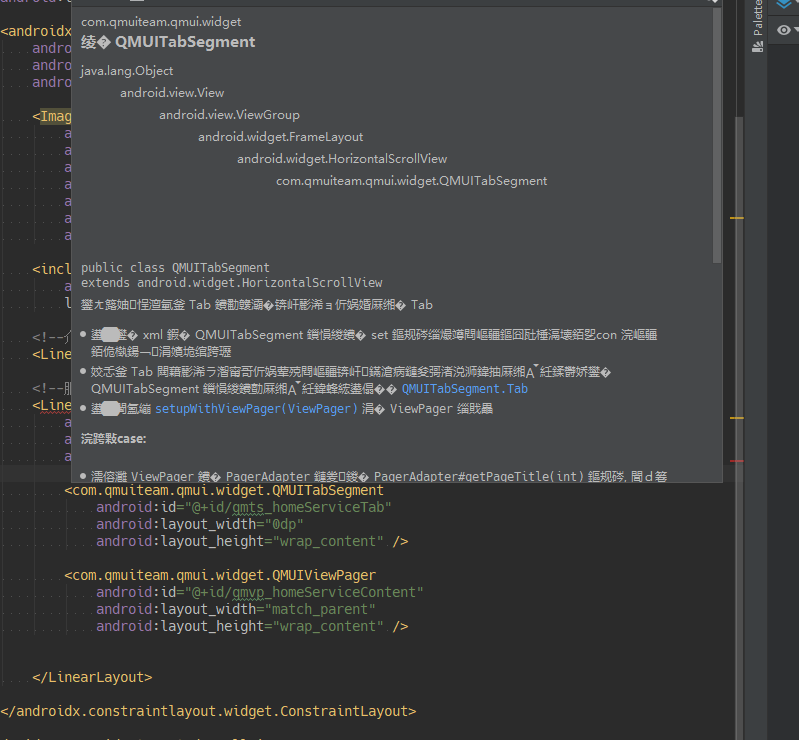
Task: Click com.qmuiteam.qmui.widget.QMUITabSegment in the hierarchy tree
Action: [412, 181]
